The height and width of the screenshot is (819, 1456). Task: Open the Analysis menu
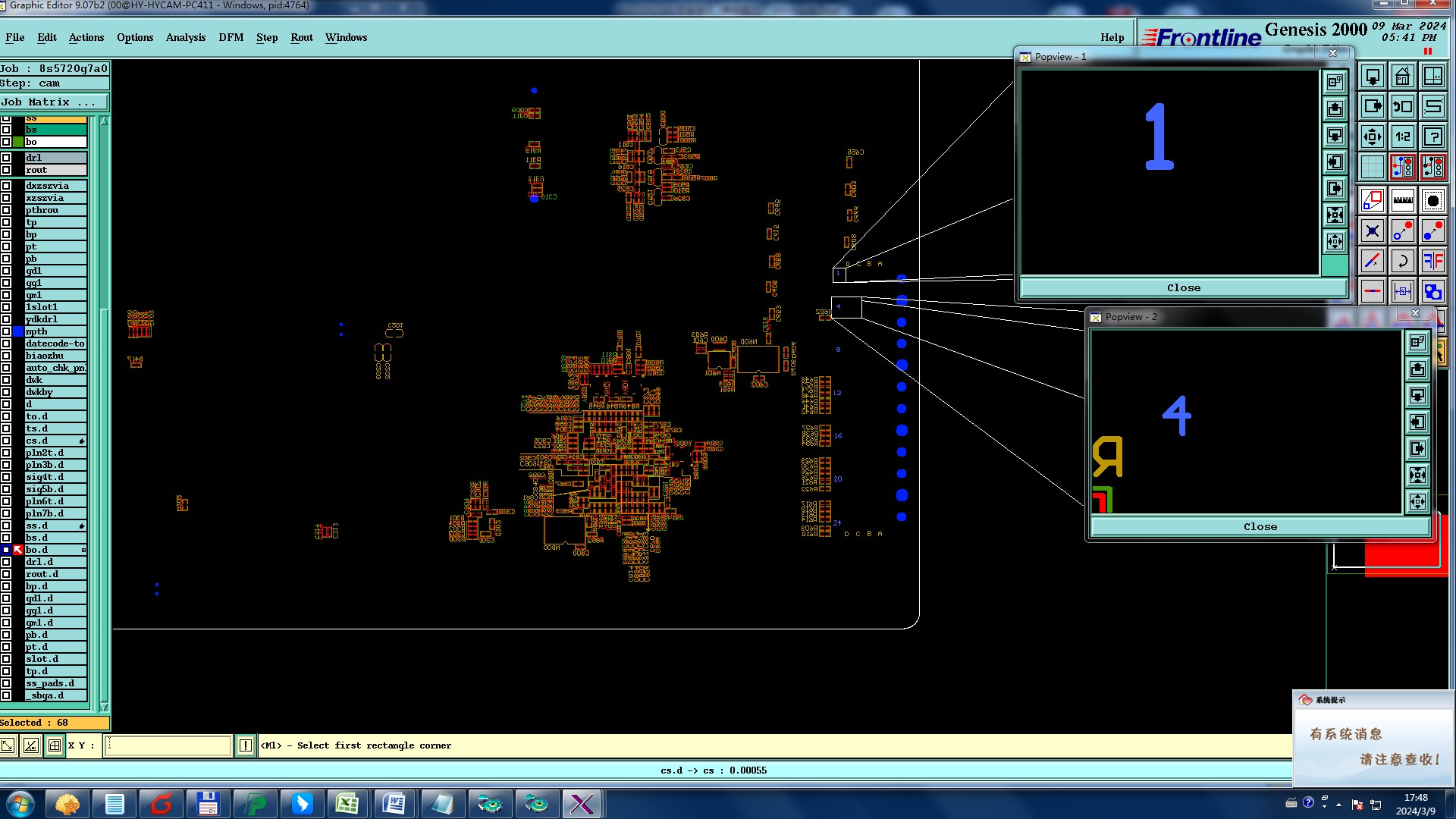185,37
